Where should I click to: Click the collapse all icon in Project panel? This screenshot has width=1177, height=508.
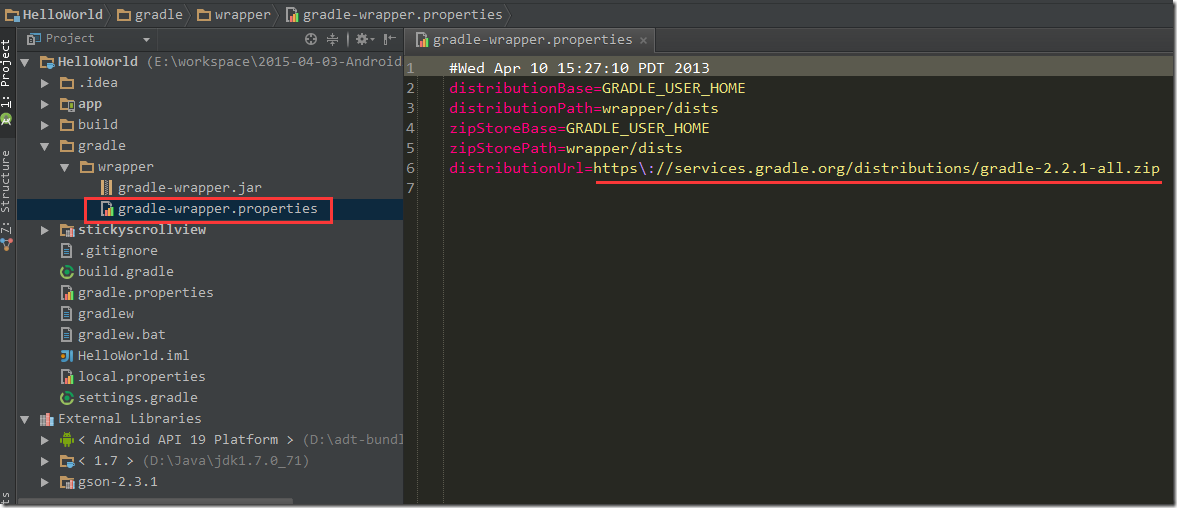pos(333,39)
